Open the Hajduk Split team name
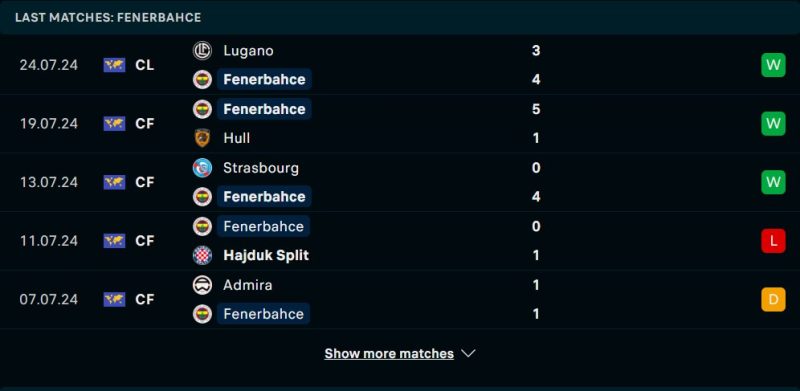 click(266, 255)
